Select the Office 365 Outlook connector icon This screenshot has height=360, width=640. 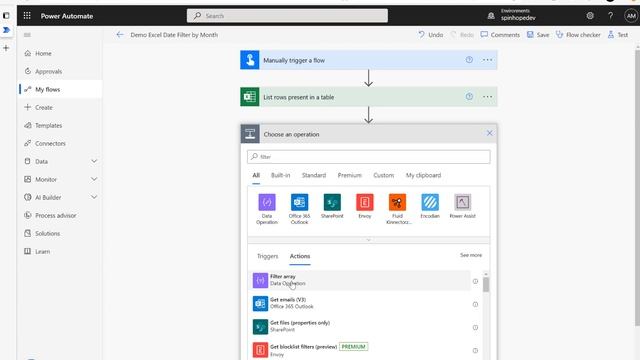point(300,202)
